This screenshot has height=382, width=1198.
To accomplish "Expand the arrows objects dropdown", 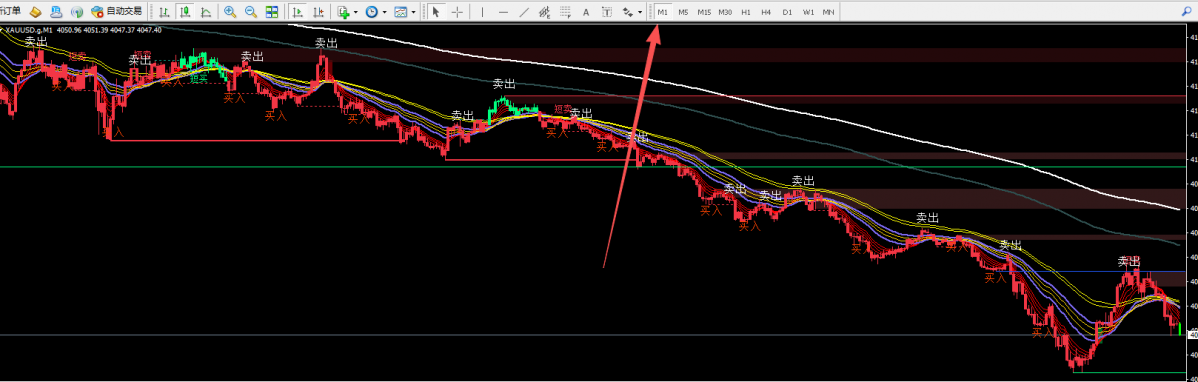I will tap(639, 12).
